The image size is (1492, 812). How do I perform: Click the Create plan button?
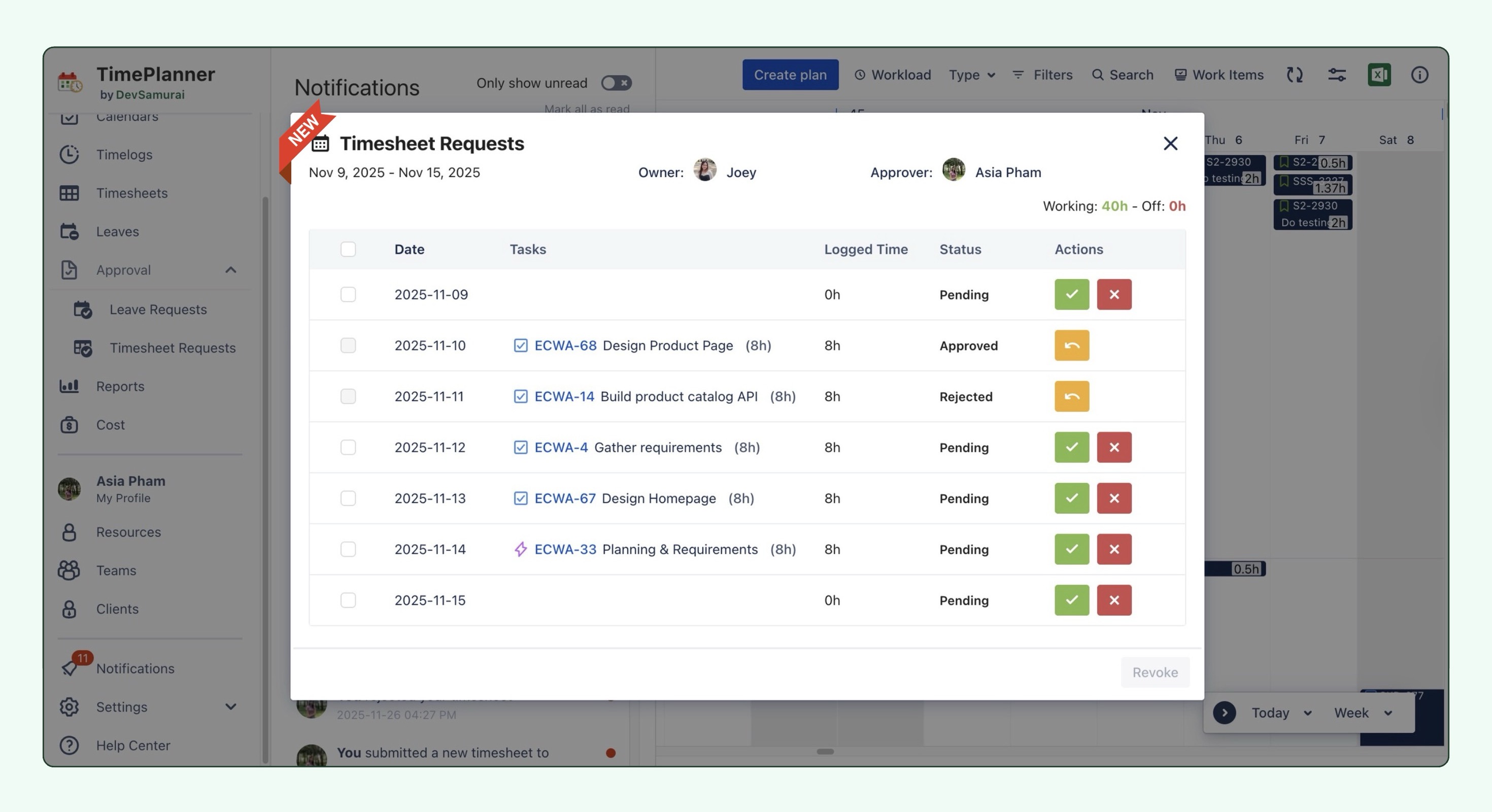[x=790, y=75]
